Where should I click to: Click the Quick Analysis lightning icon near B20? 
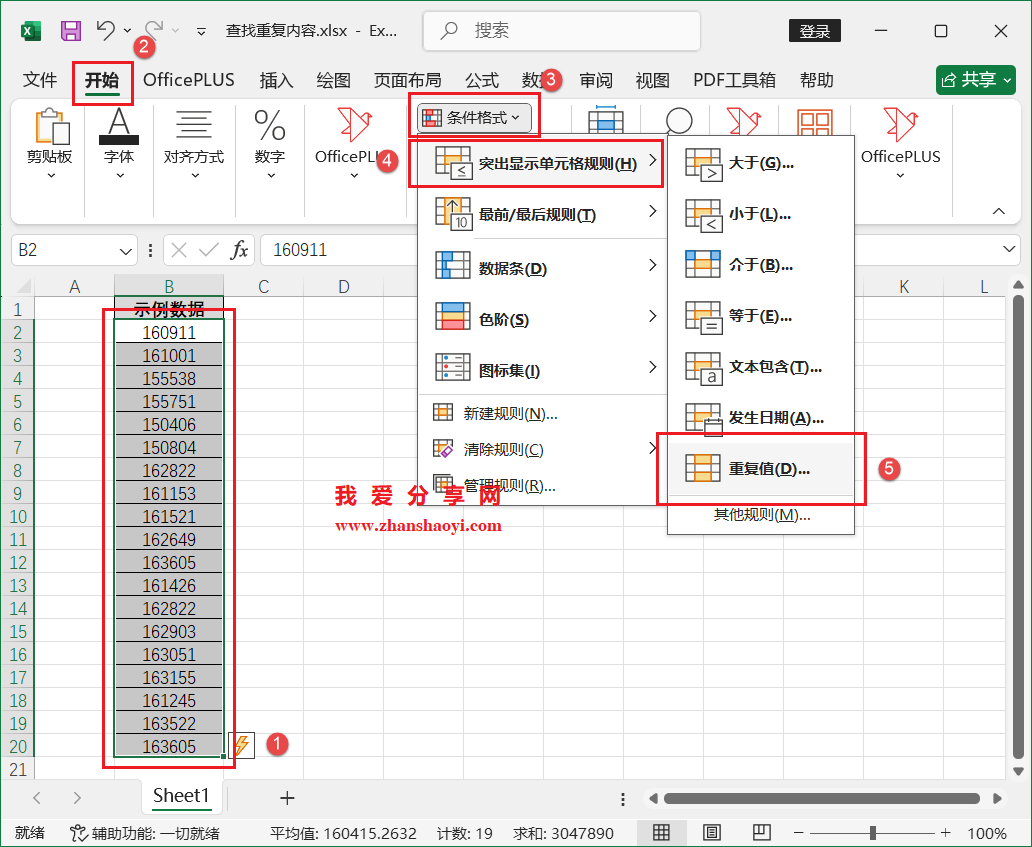[x=241, y=745]
